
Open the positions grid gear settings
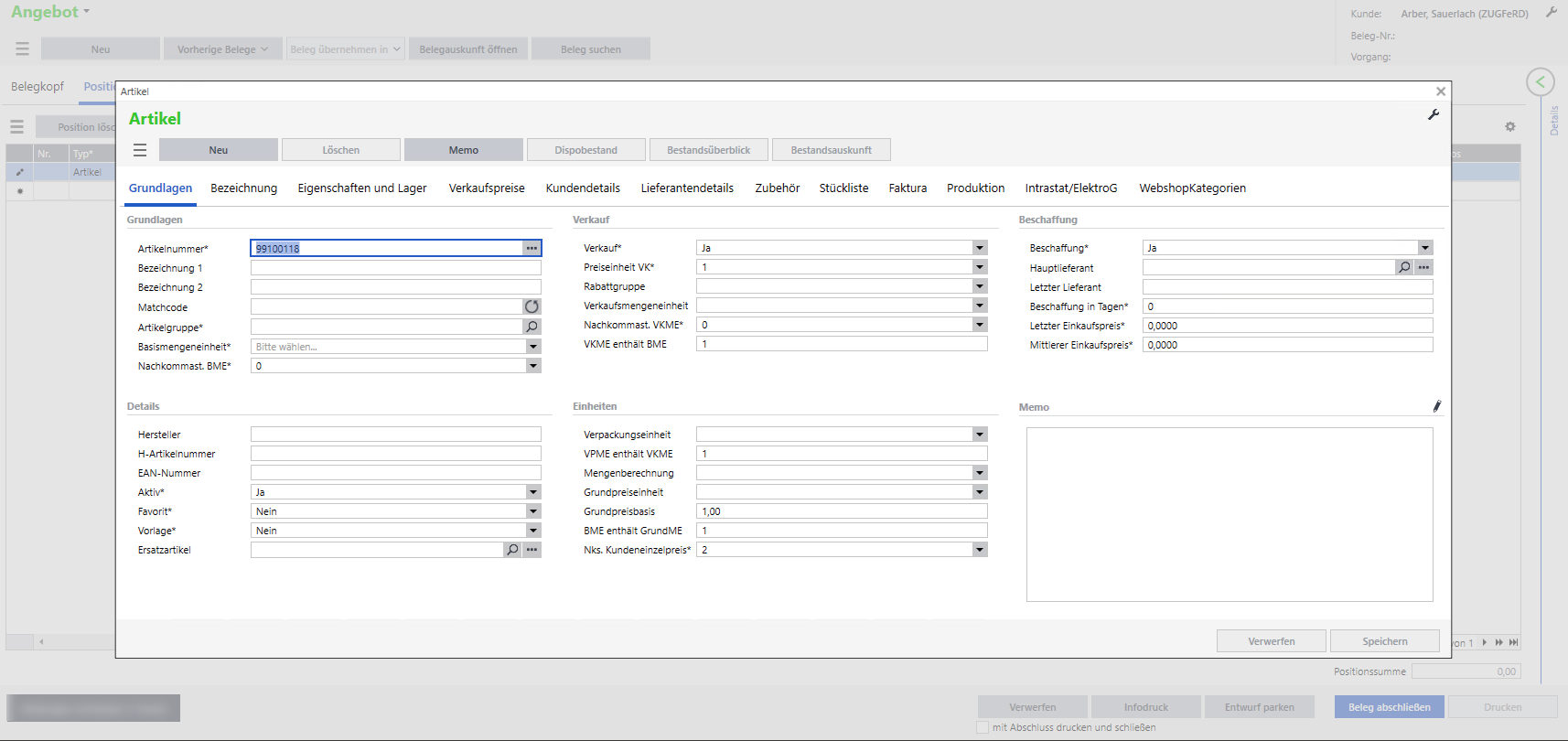1510,127
